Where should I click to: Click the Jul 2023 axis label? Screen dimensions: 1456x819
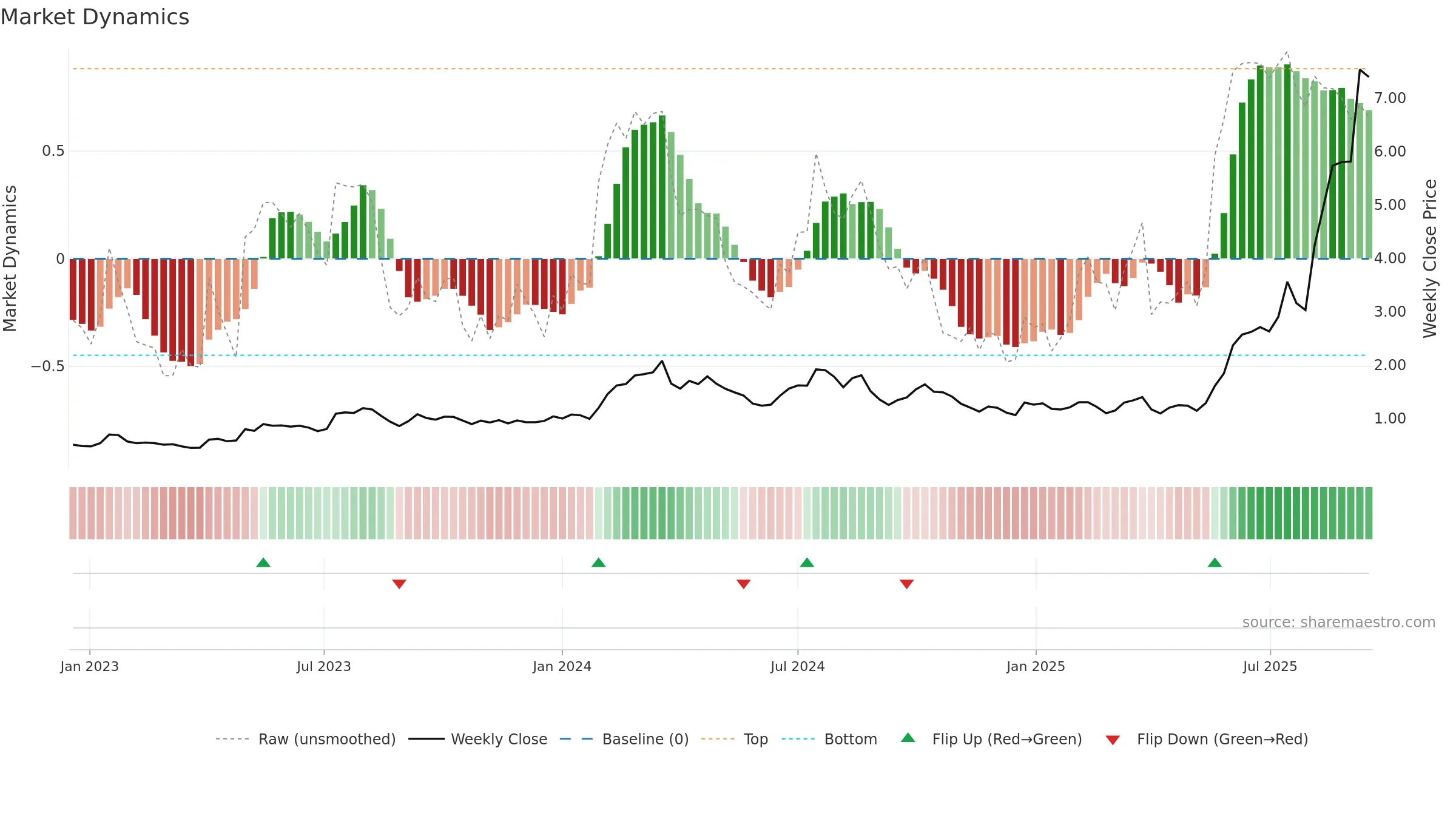(324, 666)
